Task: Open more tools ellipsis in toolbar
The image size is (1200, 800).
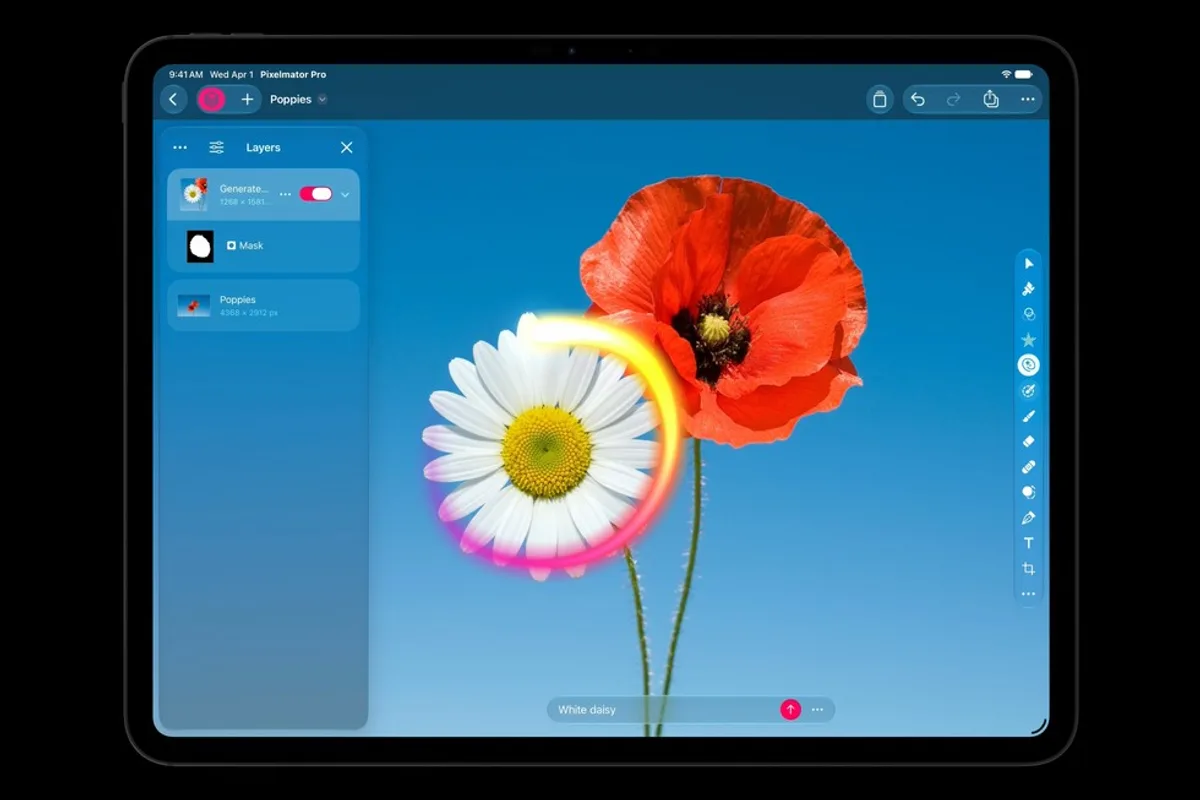Action: coord(1028,594)
